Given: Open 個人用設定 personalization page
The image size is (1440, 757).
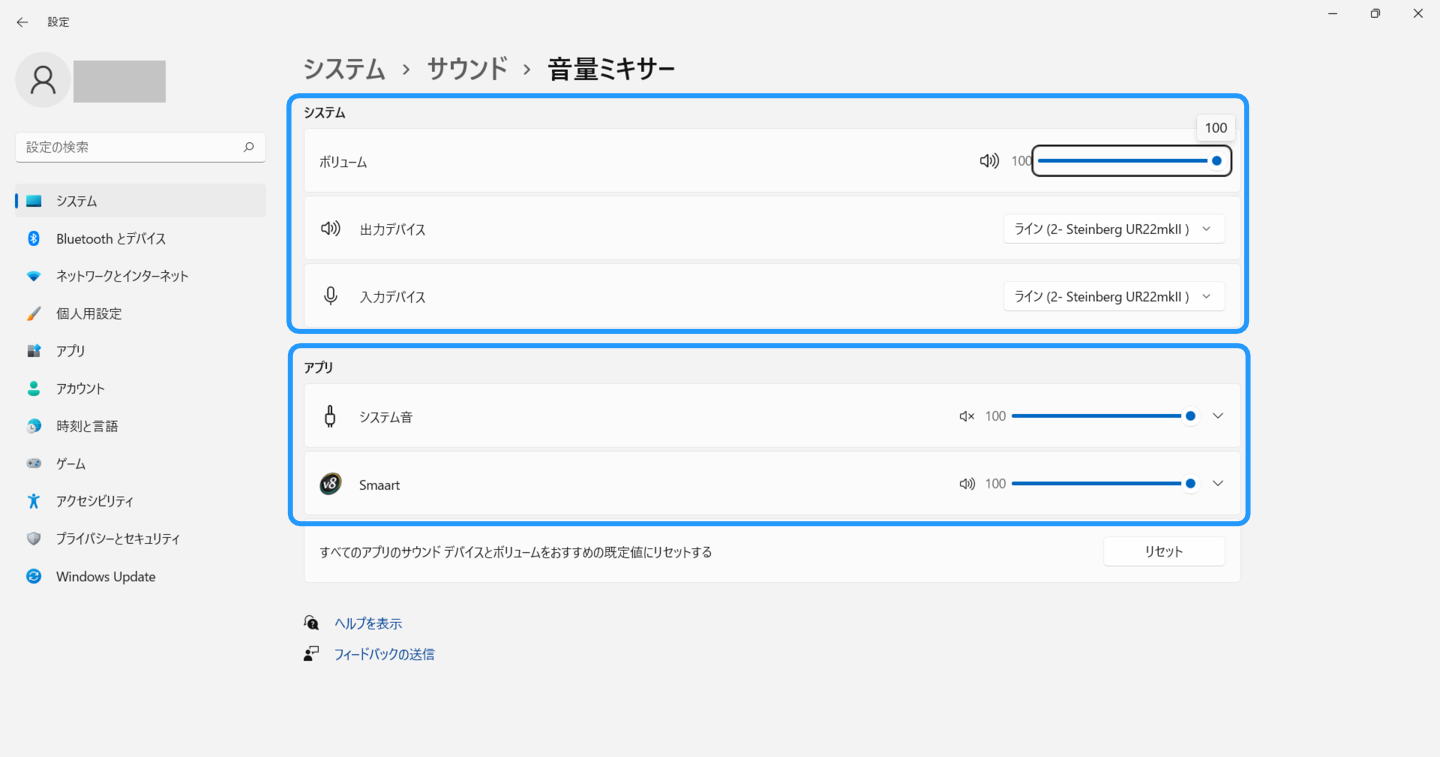Looking at the screenshot, I should click(x=89, y=314).
